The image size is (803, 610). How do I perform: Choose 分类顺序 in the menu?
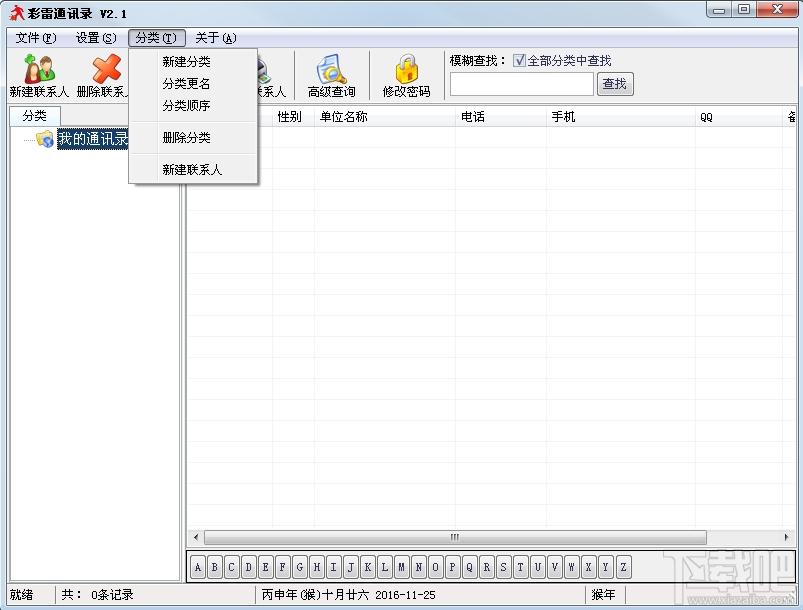pyautogui.click(x=187, y=106)
